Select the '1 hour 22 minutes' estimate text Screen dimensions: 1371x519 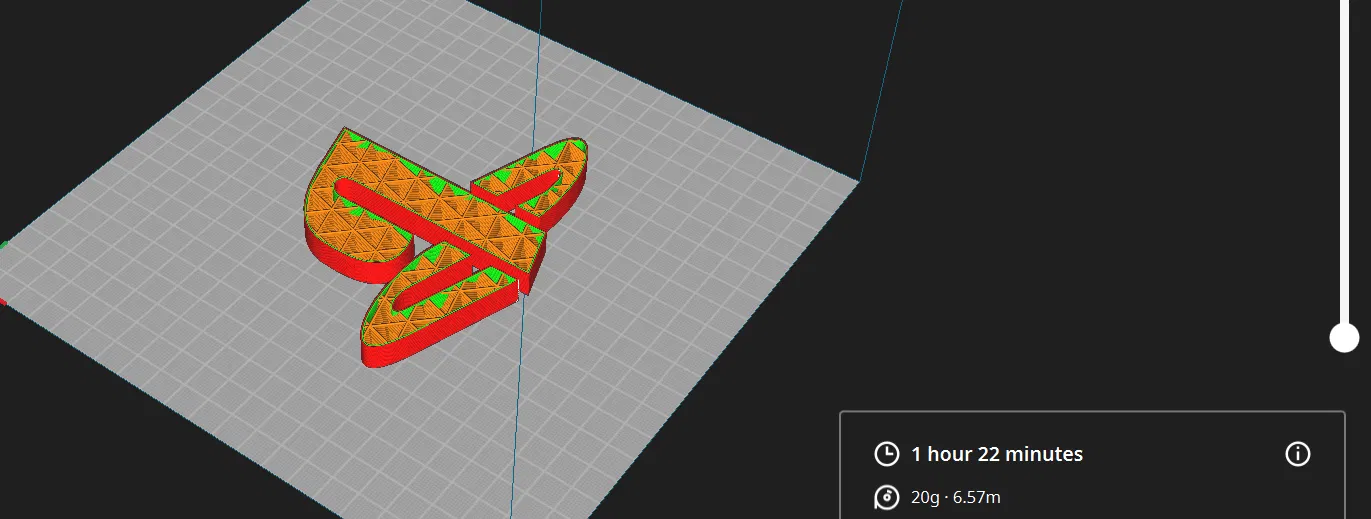pos(997,454)
